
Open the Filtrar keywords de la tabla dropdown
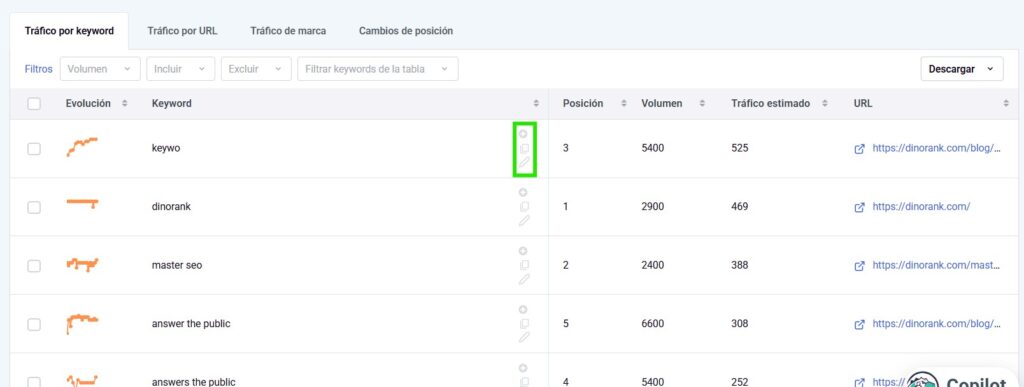(x=377, y=69)
